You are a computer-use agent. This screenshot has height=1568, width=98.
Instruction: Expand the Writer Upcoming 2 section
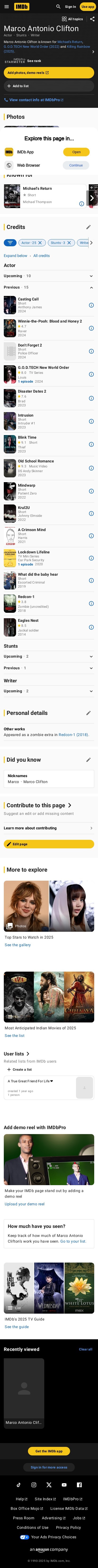(49, 691)
